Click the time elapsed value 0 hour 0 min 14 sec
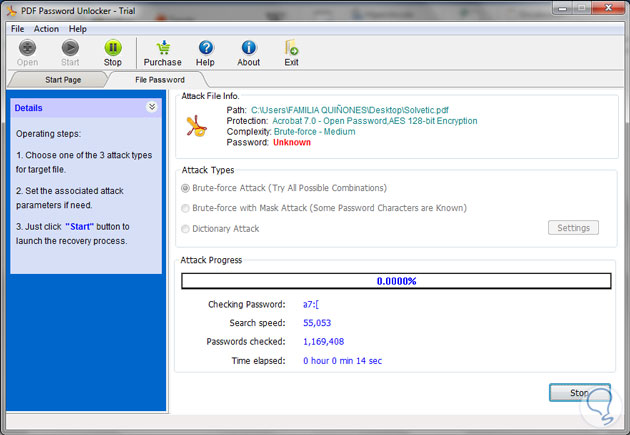 pyautogui.click(x=342, y=361)
